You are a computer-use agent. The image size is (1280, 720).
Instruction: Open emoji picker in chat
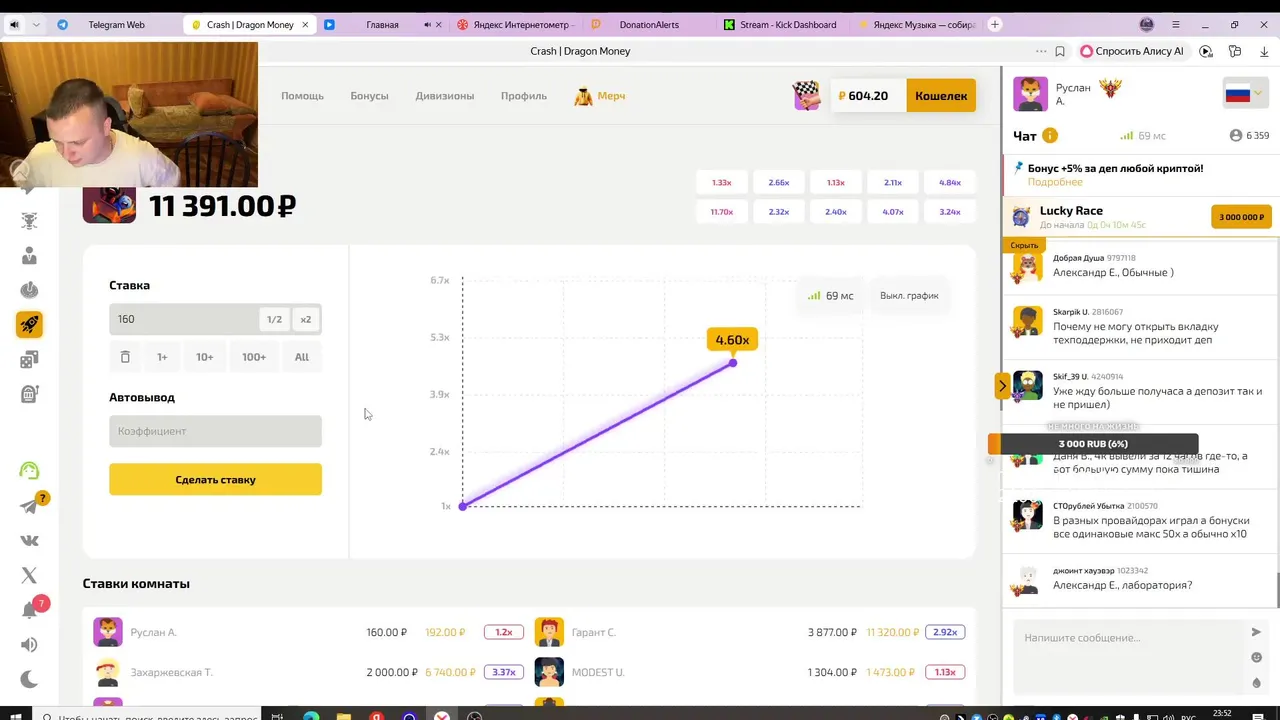[1256, 657]
